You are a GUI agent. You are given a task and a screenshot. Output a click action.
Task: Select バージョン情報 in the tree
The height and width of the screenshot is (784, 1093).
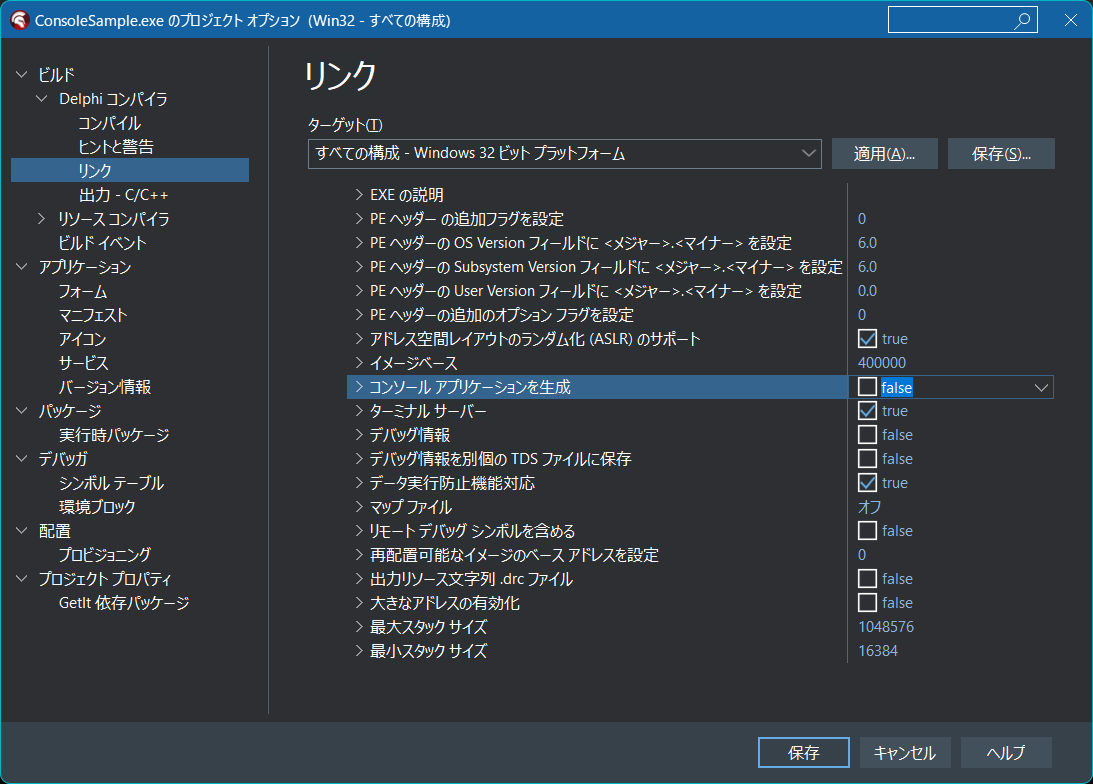(x=105, y=387)
